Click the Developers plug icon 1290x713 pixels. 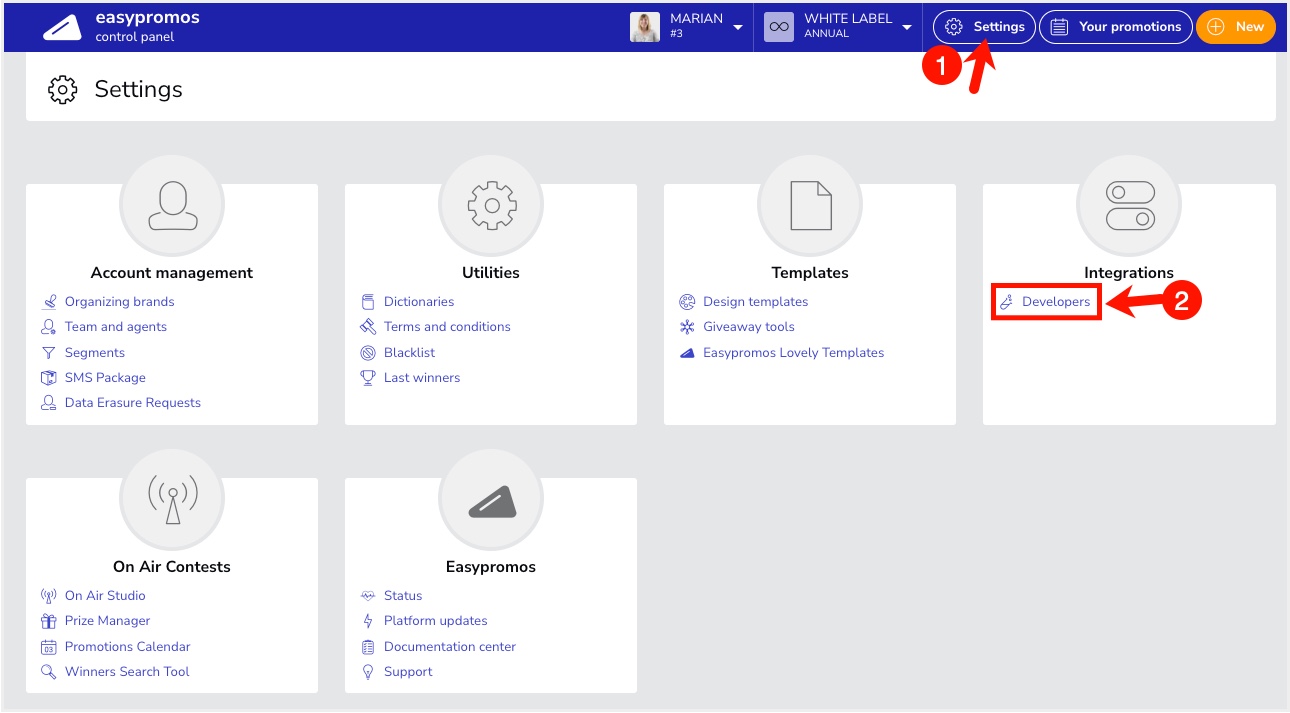pyautogui.click(x=1007, y=302)
